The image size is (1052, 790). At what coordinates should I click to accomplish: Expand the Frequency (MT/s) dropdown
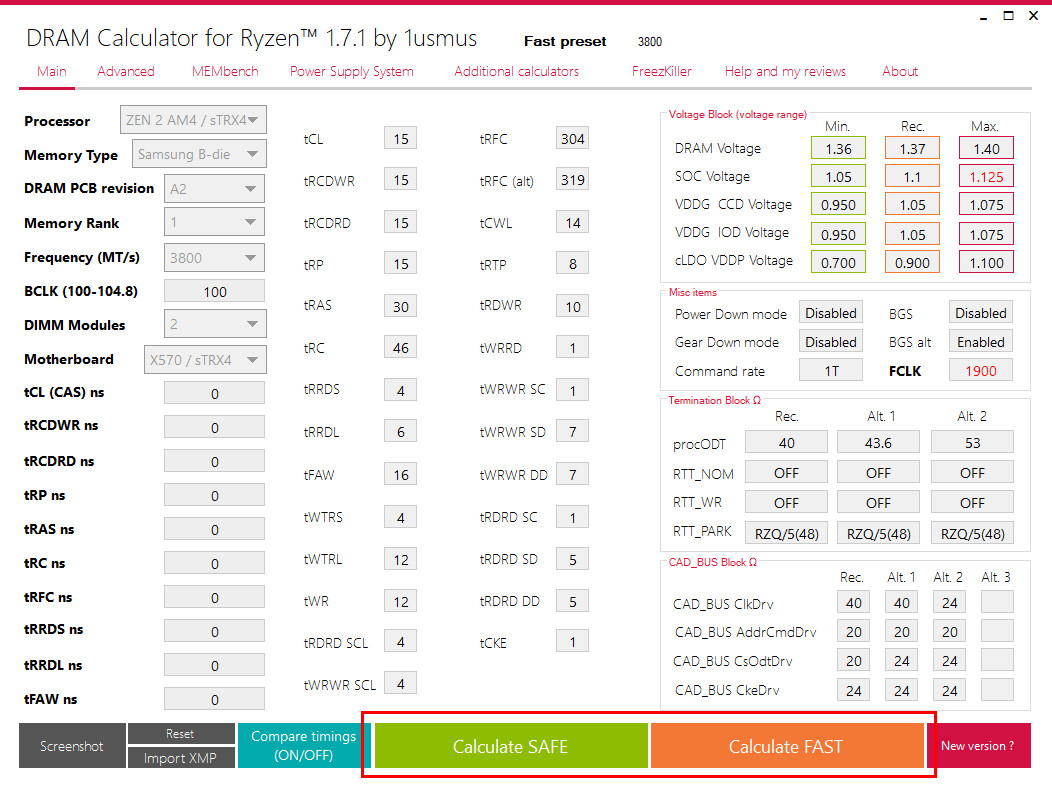pyautogui.click(x=214, y=258)
